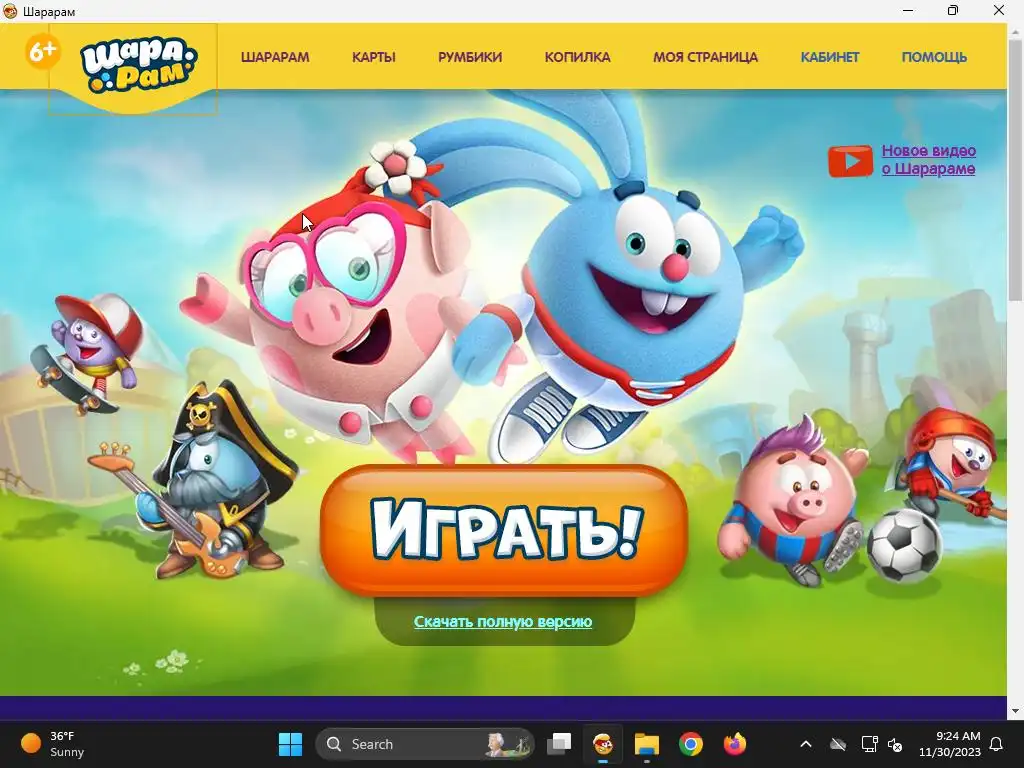Open the notifications bell icon
The image size is (1024, 768).
997,744
